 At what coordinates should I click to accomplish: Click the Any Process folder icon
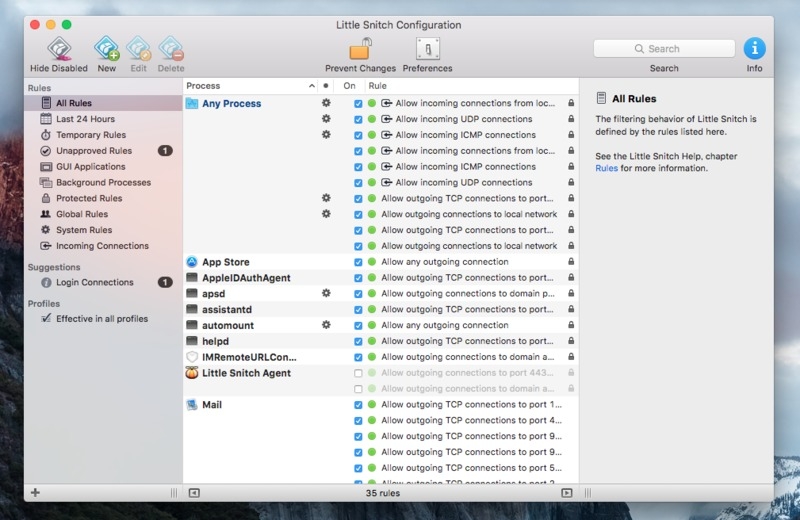tap(192, 103)
